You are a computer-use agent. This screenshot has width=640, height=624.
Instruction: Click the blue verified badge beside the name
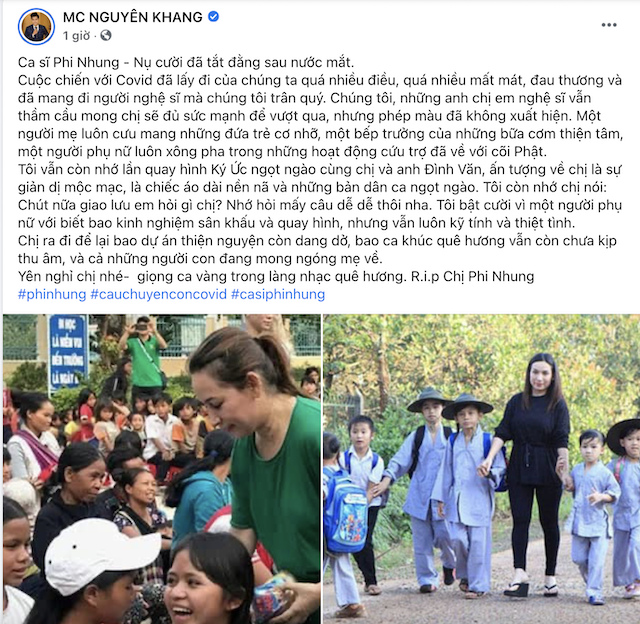click(213, 17)
